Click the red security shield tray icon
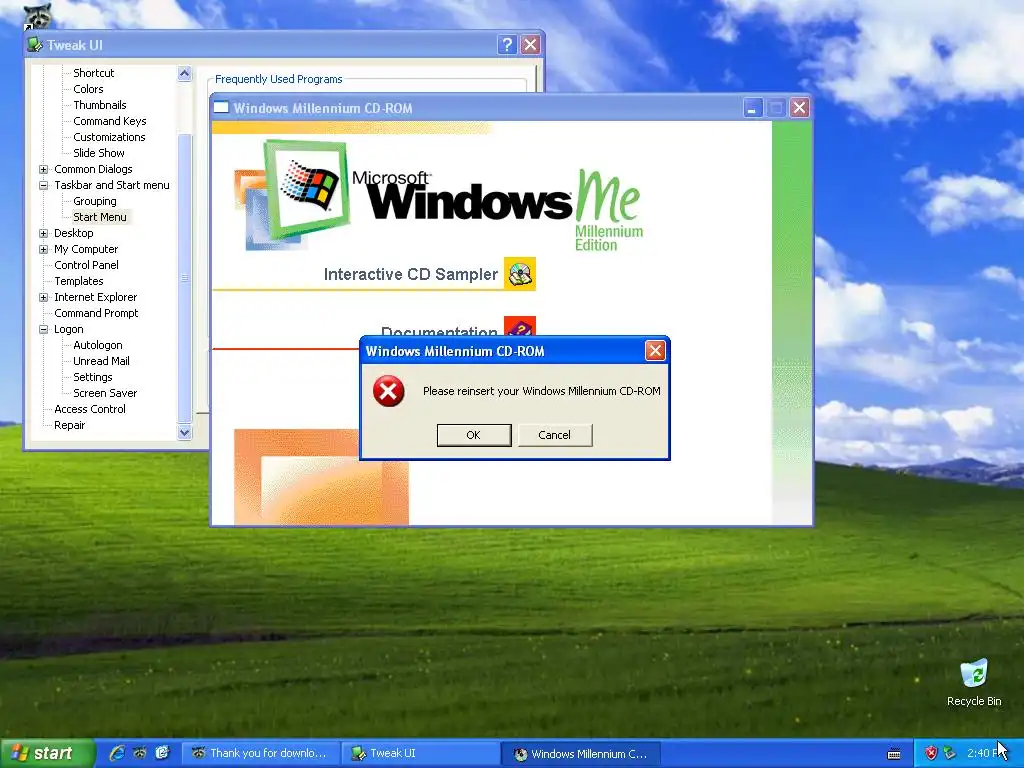1024x768 pixels. (x=931, y=754)
